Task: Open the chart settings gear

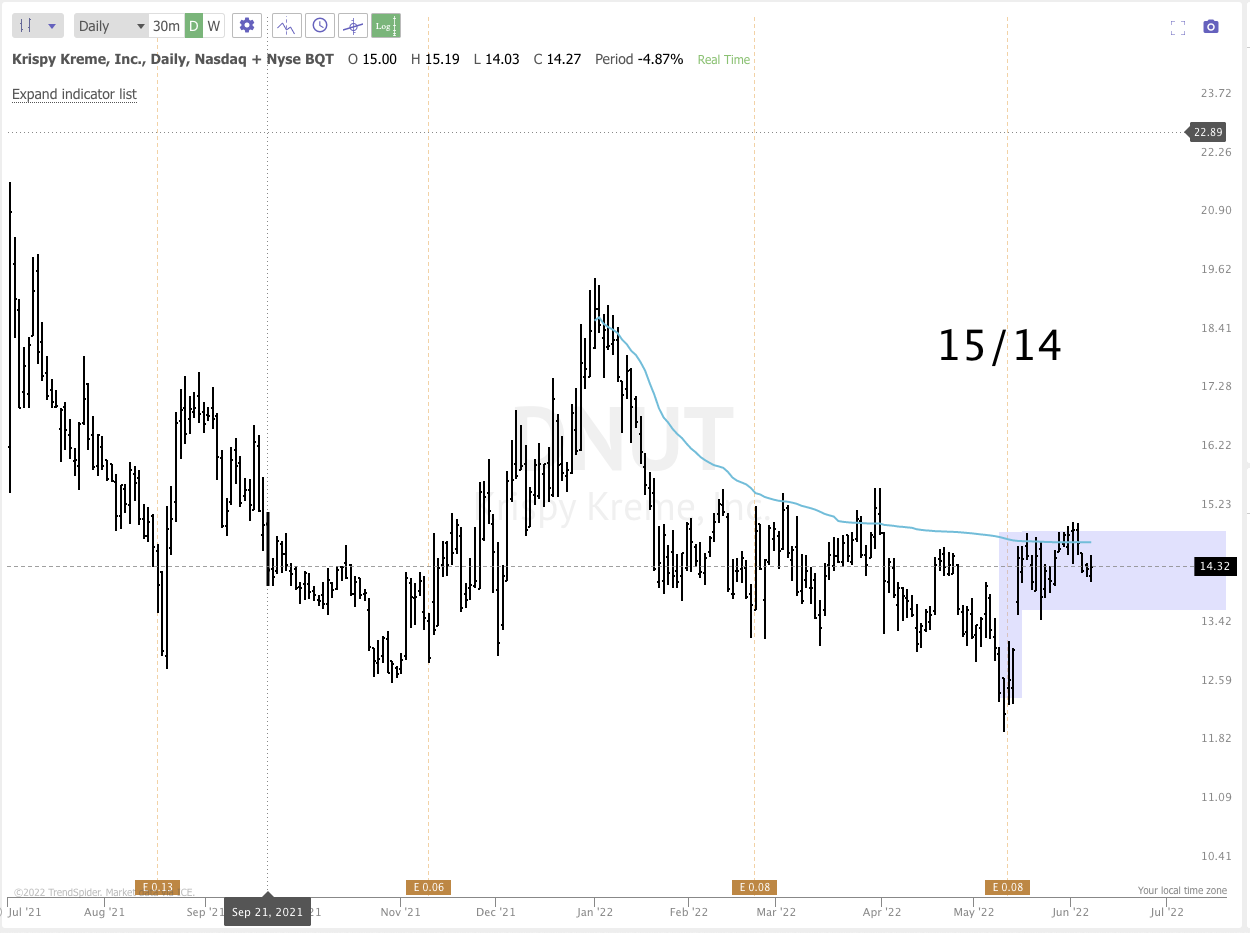Action: [247, 25]
